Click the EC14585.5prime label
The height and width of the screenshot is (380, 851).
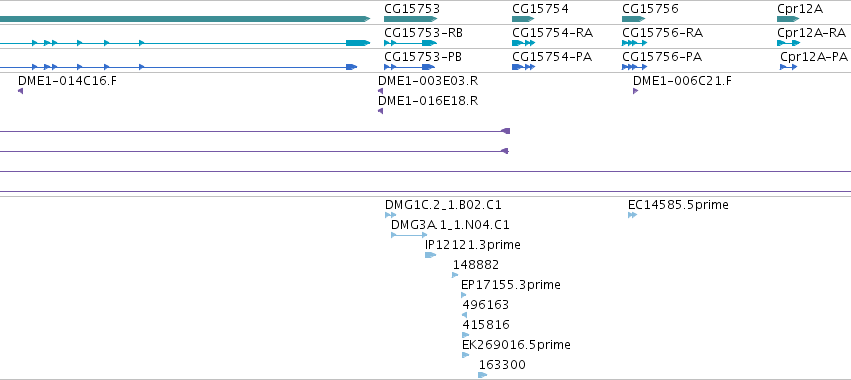coord(678,205)
